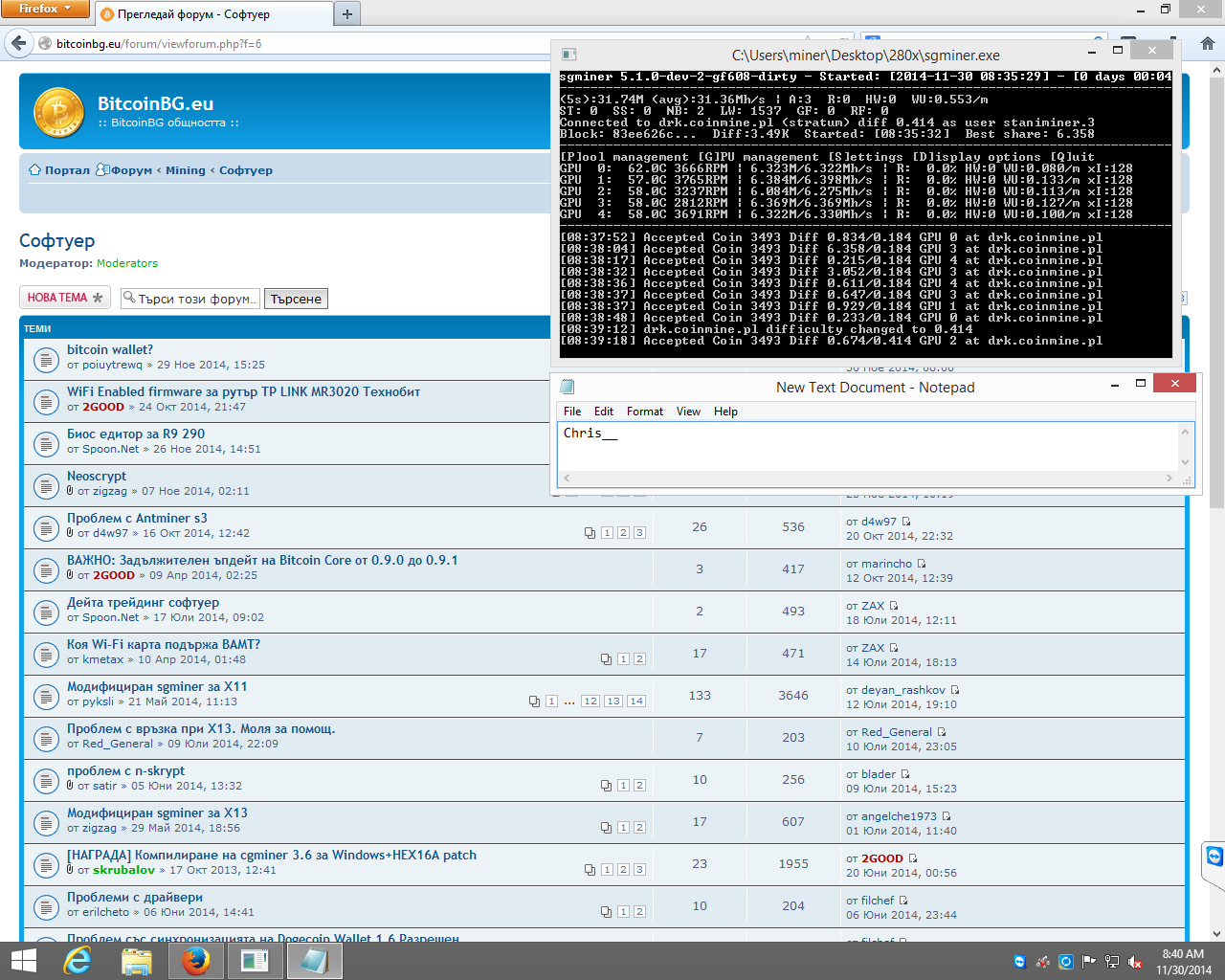Click the Notepad title bar icon

(568, 387)
